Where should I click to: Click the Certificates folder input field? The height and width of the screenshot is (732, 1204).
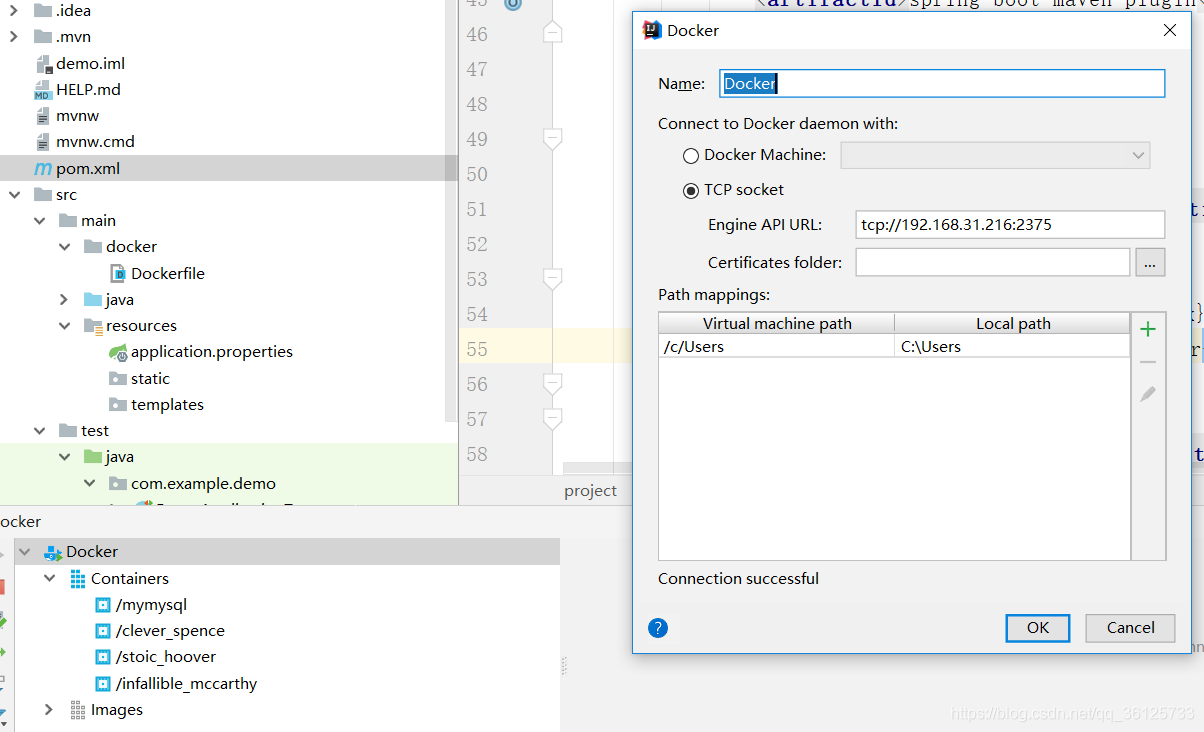click(993, 262)
